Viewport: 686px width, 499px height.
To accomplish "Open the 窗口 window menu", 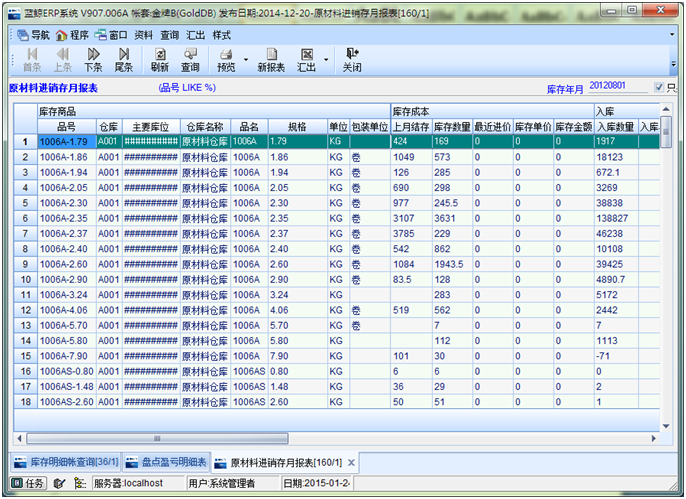I will (x=111, y=35).
